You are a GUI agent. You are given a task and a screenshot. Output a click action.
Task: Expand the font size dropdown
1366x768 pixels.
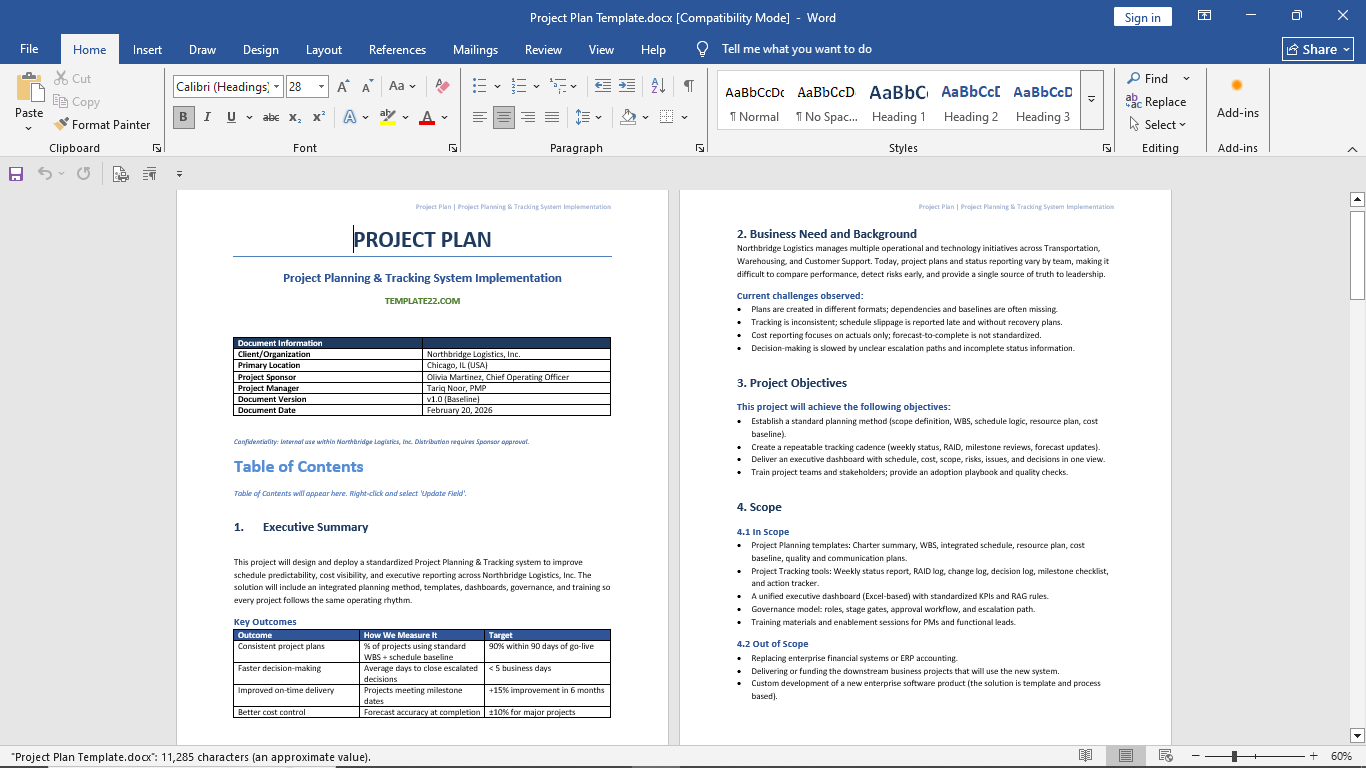tap(321, 87)
